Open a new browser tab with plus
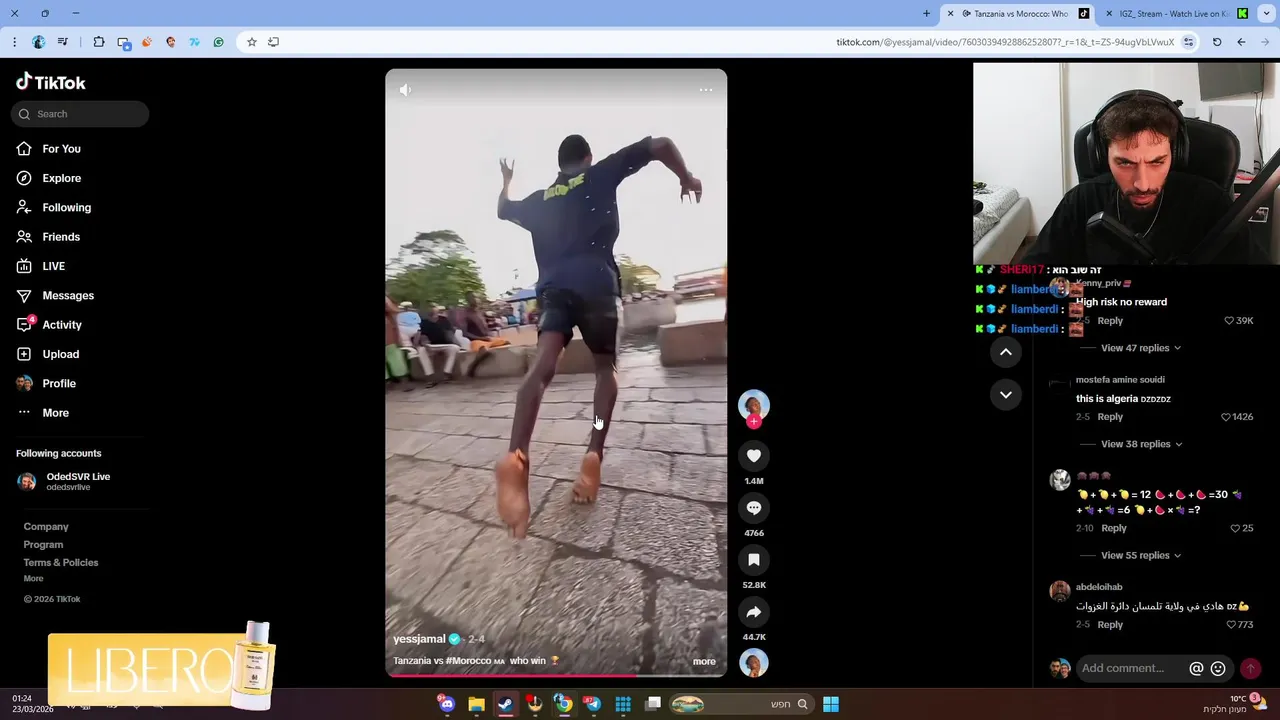 (x=926, y=14)
